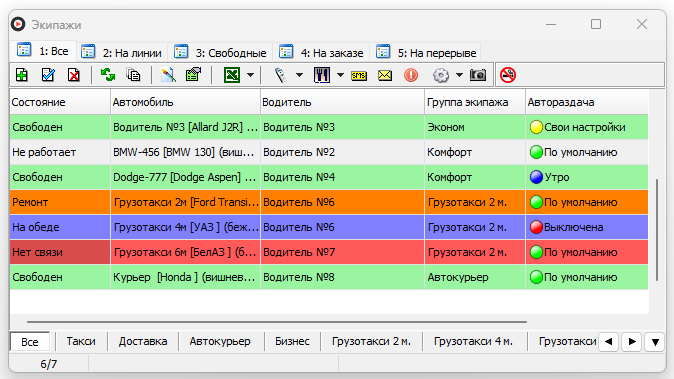
Task: Select cell BMW-456 [BMW 130]
Action: click(185, 152)
